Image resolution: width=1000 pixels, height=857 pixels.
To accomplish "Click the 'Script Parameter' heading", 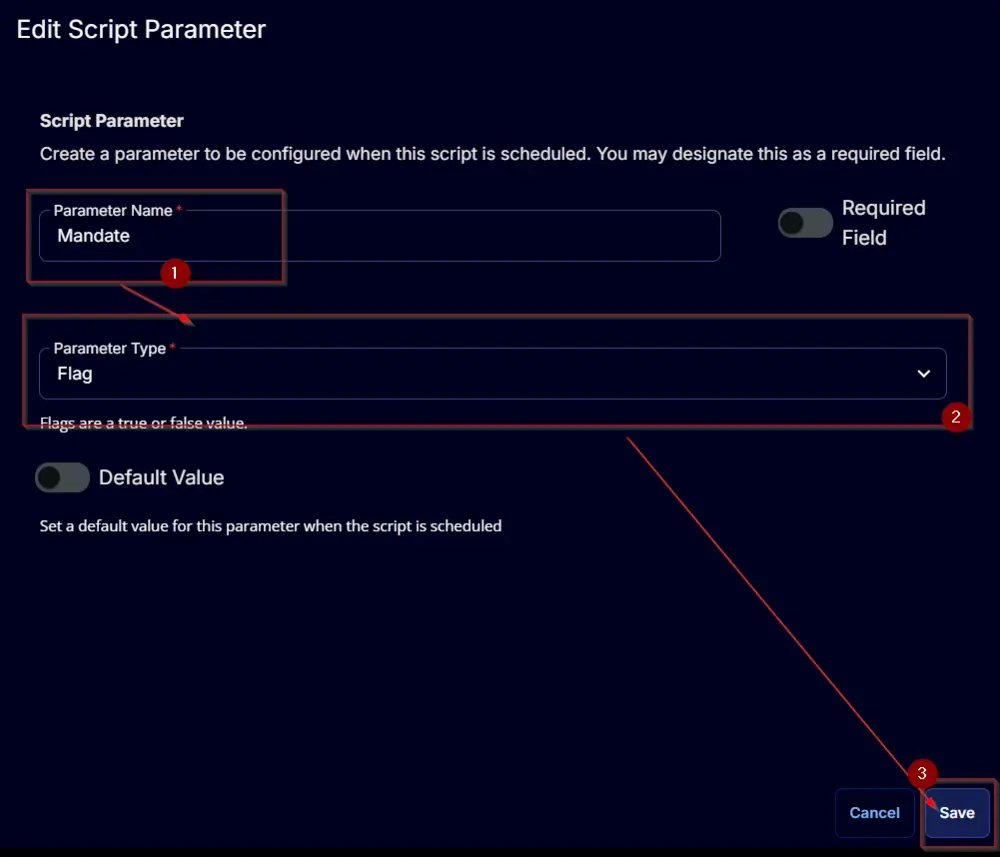I will click(x=112, y=121).
